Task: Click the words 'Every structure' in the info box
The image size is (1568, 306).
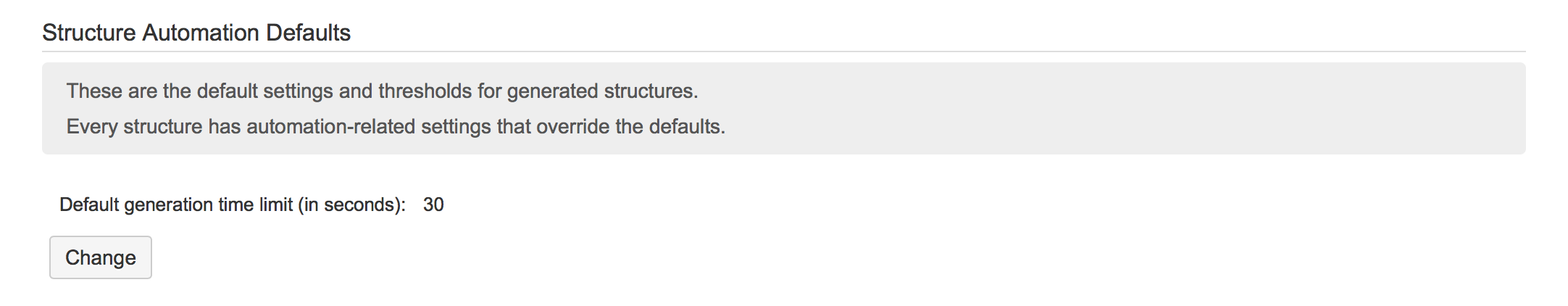Action: pos(134,127)
